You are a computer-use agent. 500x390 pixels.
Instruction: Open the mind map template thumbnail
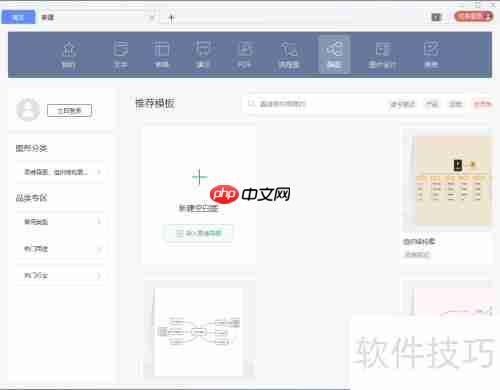coord(199,332)
